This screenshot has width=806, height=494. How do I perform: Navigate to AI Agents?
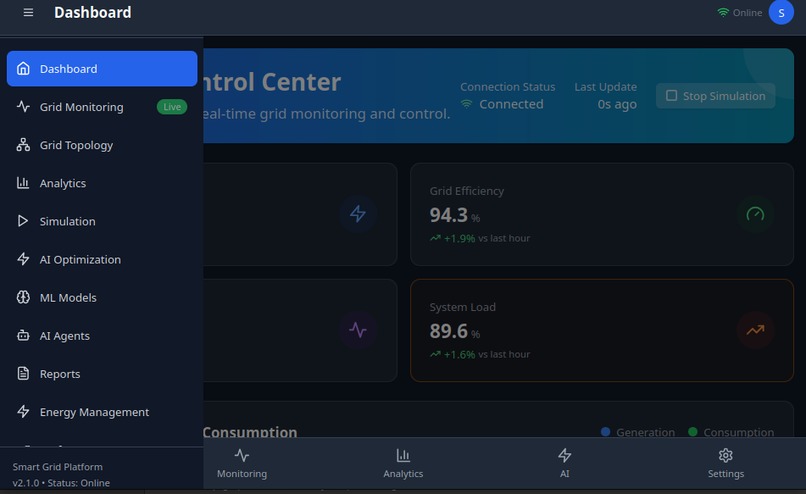(102, 335)
